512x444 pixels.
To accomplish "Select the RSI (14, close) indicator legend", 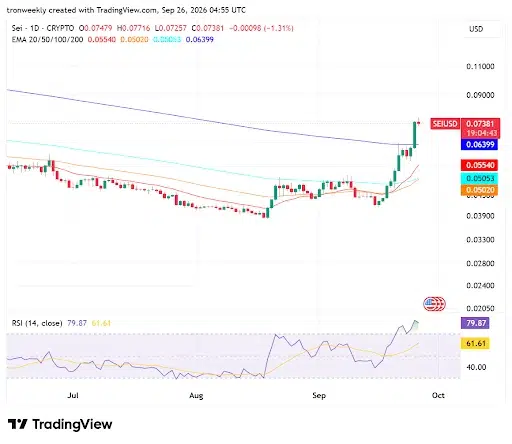I will [37, 323].
